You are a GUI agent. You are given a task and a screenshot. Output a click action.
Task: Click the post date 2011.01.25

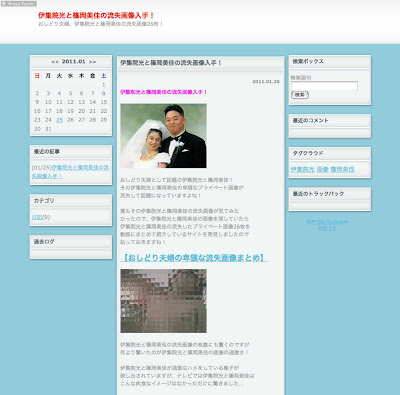(x=266, y=82)
